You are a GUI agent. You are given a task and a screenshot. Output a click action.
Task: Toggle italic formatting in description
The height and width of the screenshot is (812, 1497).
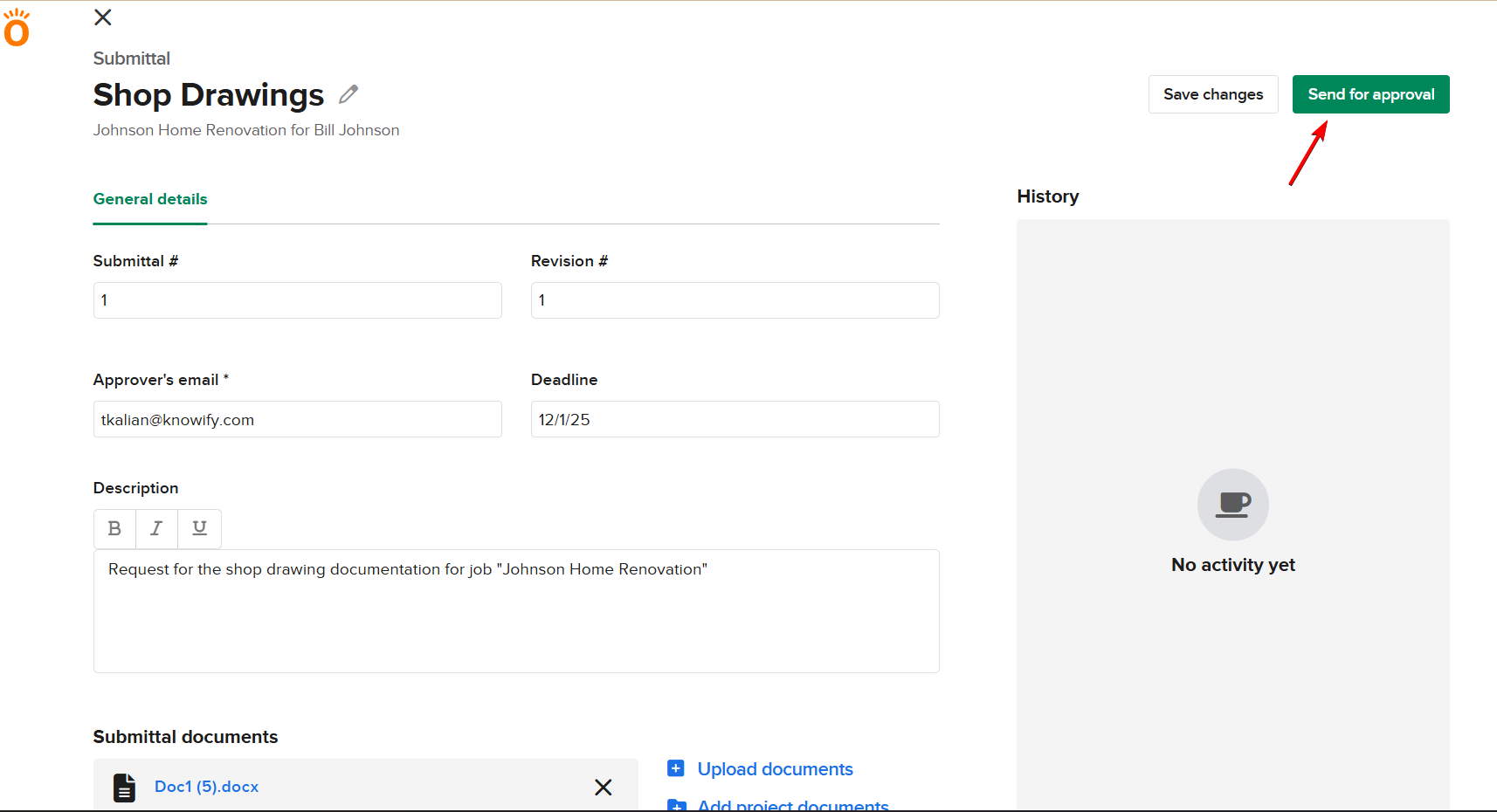pyautogui.click(x=156, y=528)
